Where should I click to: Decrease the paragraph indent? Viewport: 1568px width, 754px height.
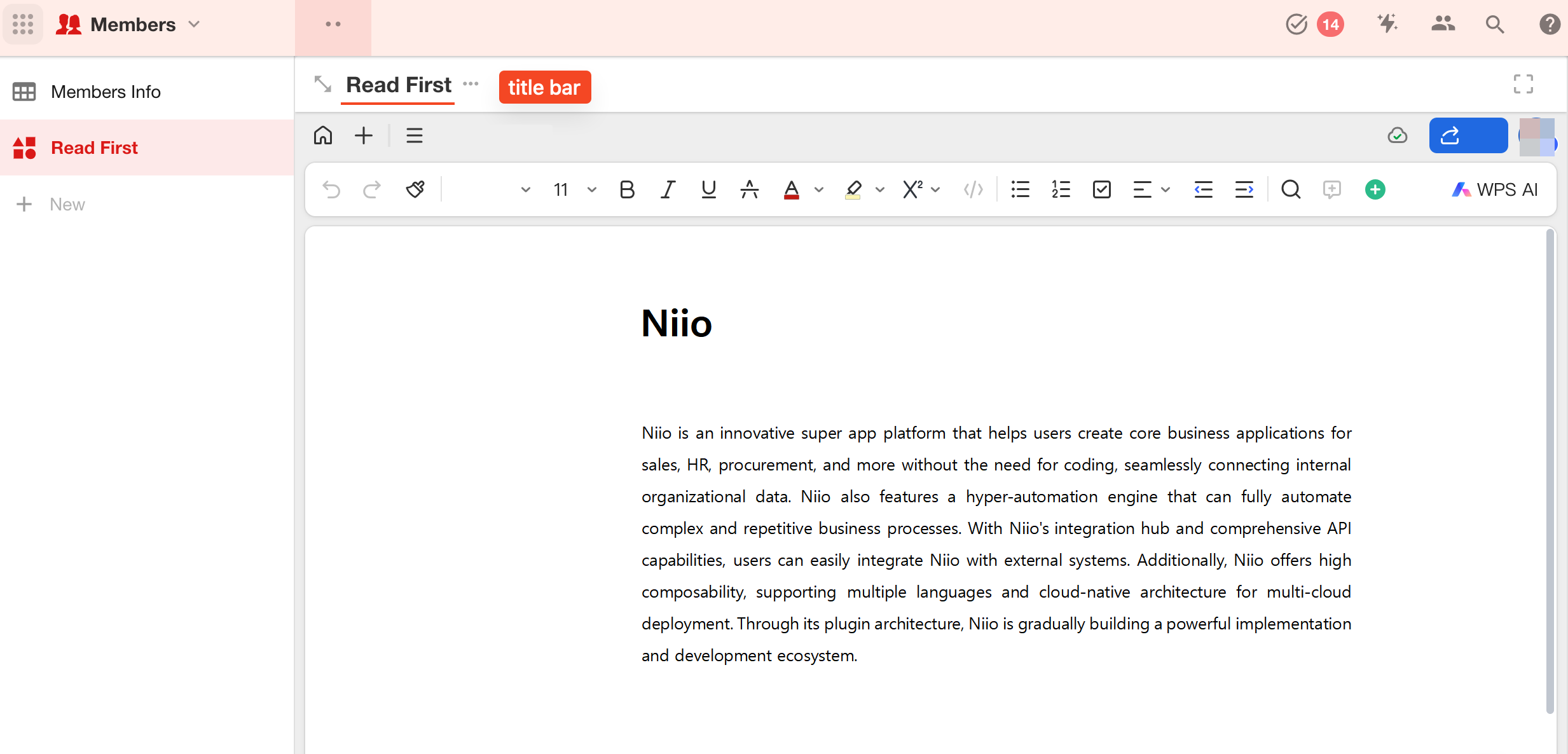[x=1204, y=189]
